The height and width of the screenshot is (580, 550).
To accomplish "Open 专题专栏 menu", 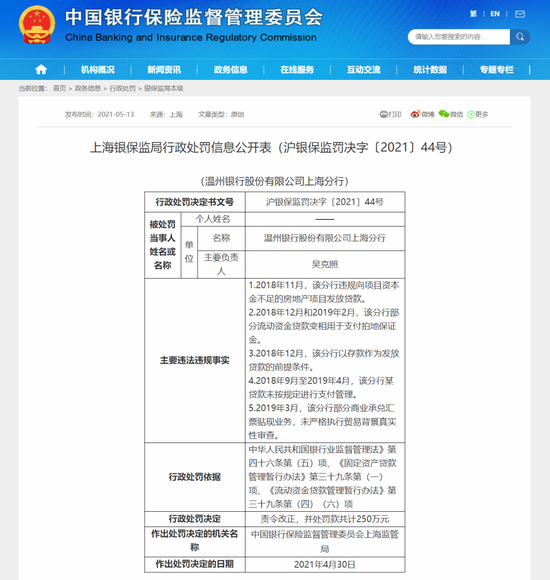I will click(496, 70).
